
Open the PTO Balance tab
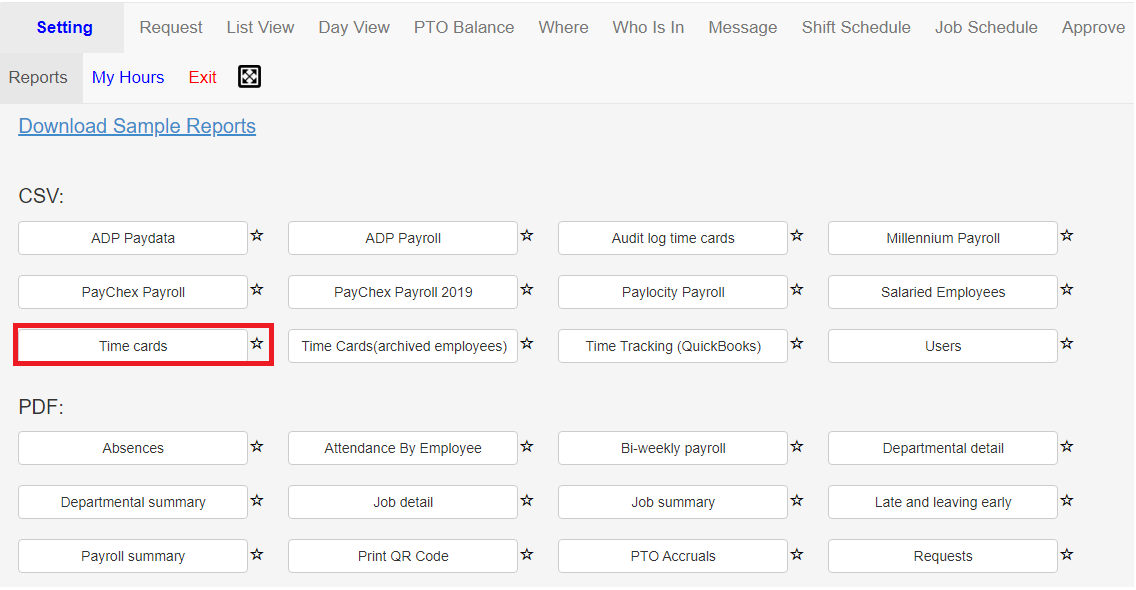point(464,28)
